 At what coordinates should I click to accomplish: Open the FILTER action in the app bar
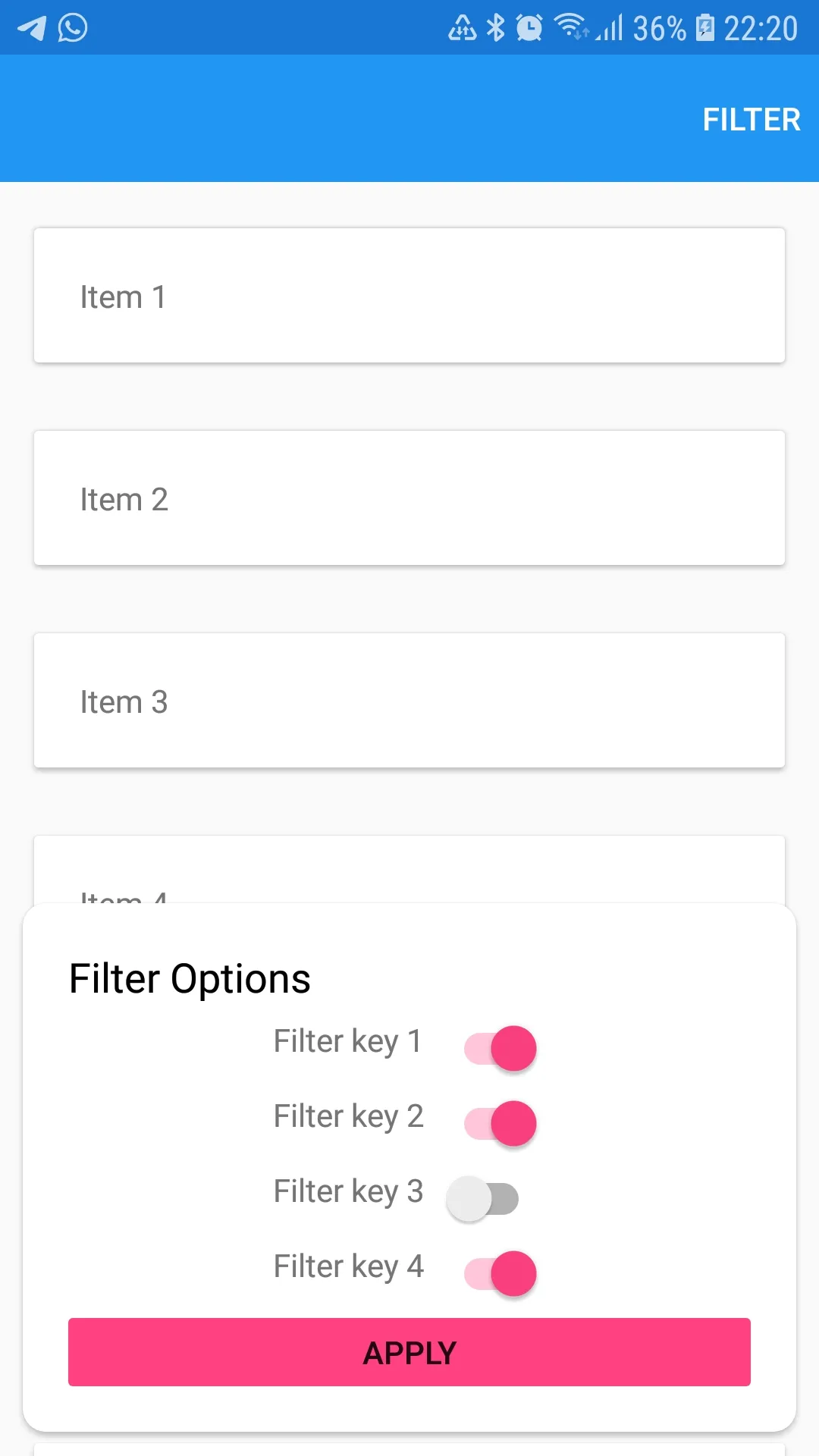751,119
